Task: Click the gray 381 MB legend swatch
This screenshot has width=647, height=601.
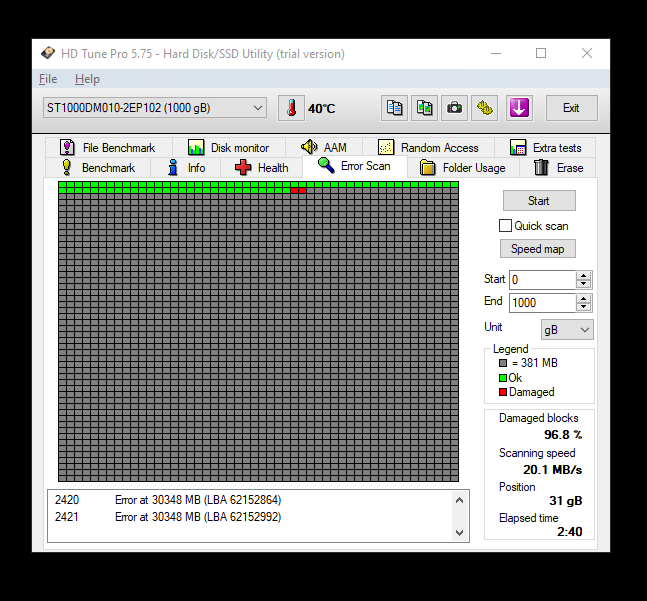Action: (x=503, y=363)
